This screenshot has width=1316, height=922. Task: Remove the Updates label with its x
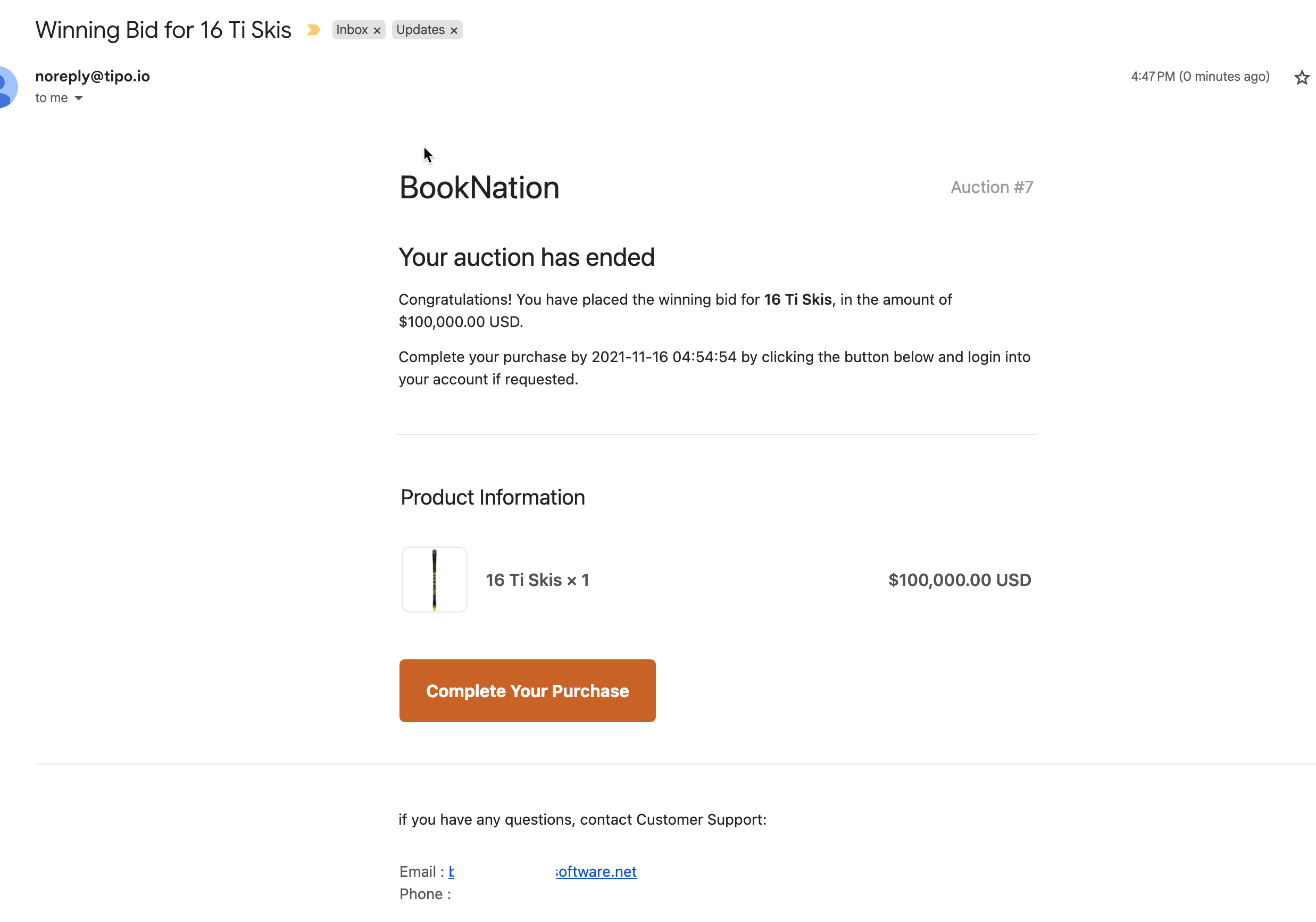click(453, 31)
